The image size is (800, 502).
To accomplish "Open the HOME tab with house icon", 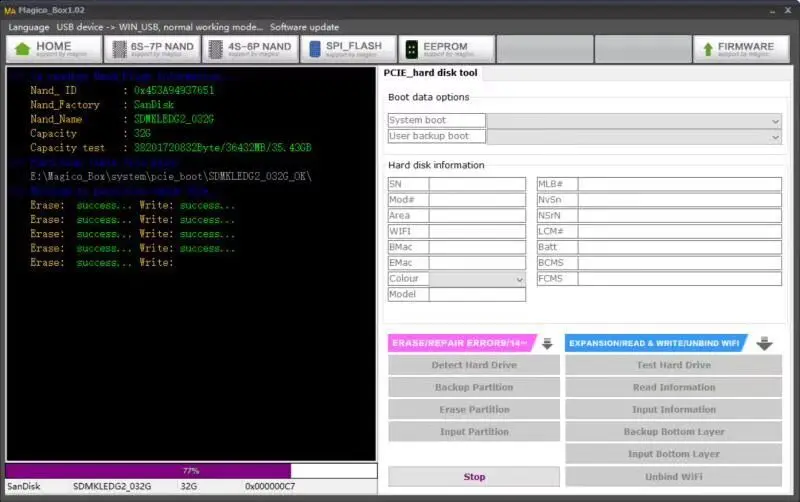I will tap(54, 49).
